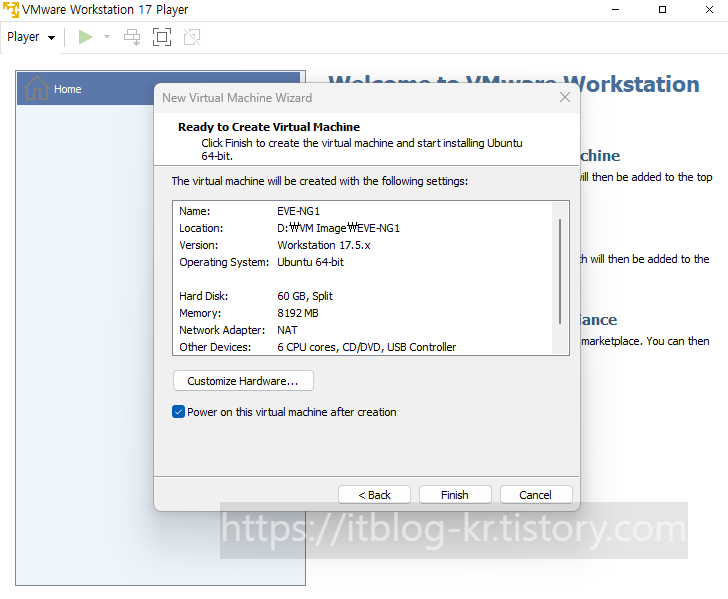Click the VMware Workstation app logo
This screenshot has height=599, width=728.
(x=11, y=9)
